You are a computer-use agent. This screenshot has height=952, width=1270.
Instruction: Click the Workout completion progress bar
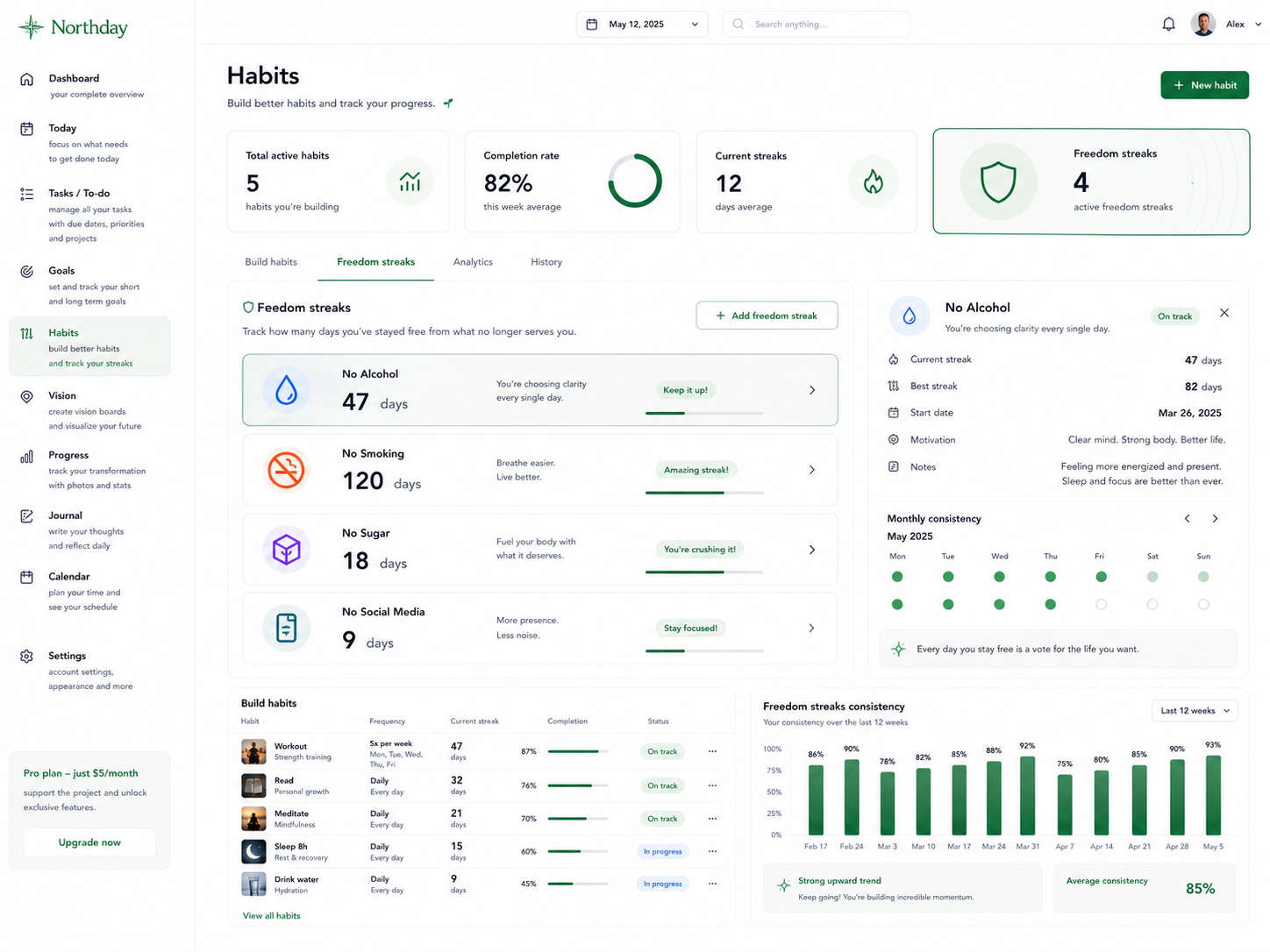tap(577, 751)
